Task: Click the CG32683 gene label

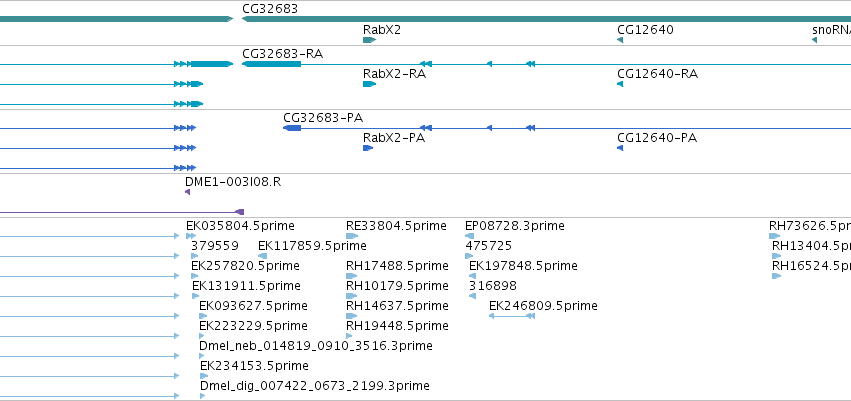Action: pyautogui.click(x=270, y=9)
